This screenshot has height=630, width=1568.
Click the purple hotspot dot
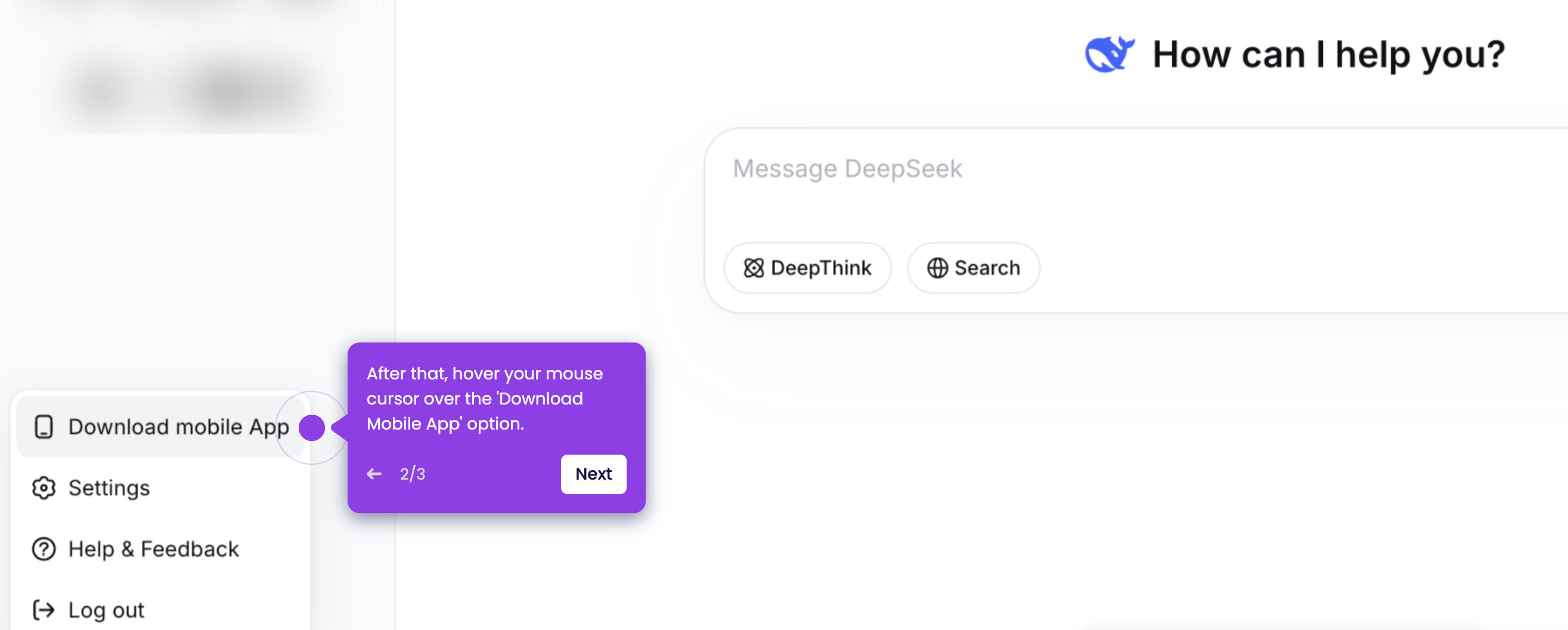click(x=312, y=428)
